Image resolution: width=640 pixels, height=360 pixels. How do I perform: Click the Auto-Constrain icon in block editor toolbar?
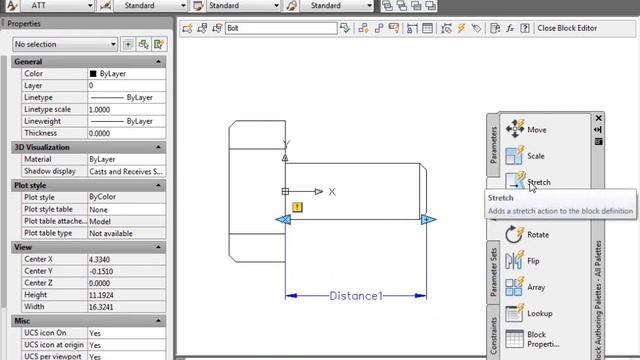tap(363, 28)
